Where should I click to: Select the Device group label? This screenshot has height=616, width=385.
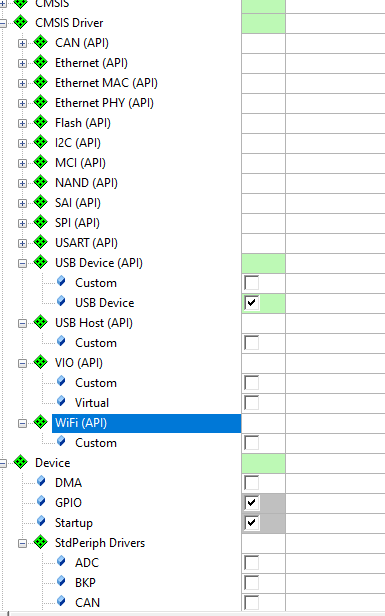click(53, 463)
